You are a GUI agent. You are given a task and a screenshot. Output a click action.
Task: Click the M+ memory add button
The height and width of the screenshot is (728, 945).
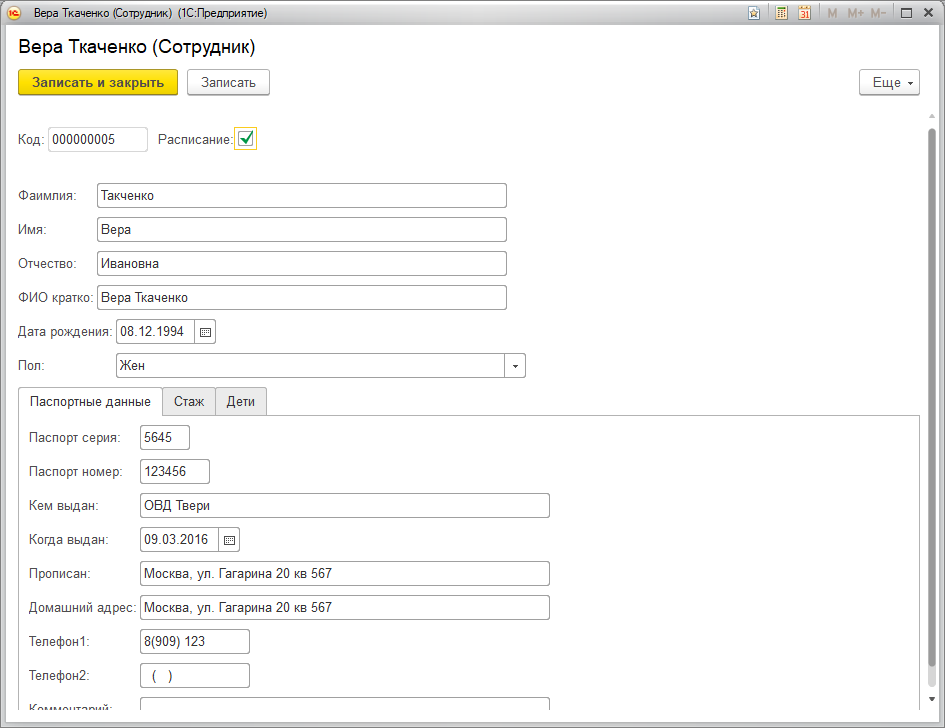tap(855, 13)
